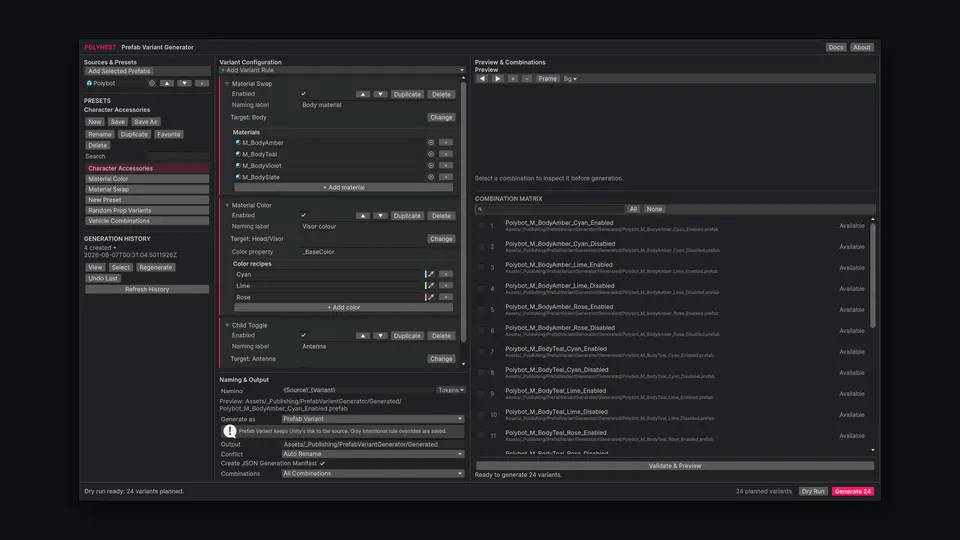Go to next preview combination
The width and height of the screenshot is (960, 540).
[x=497, y=78]
